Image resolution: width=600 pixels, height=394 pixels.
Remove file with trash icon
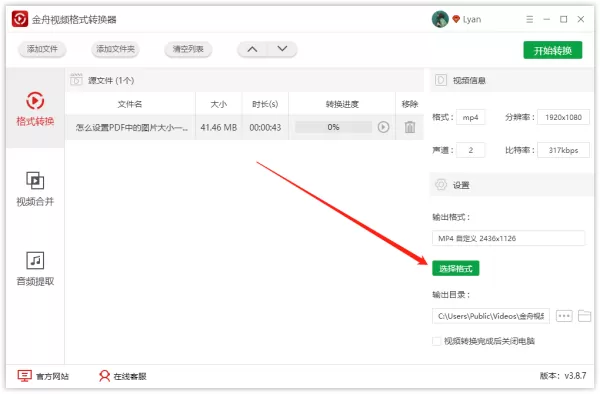[410, 127]
